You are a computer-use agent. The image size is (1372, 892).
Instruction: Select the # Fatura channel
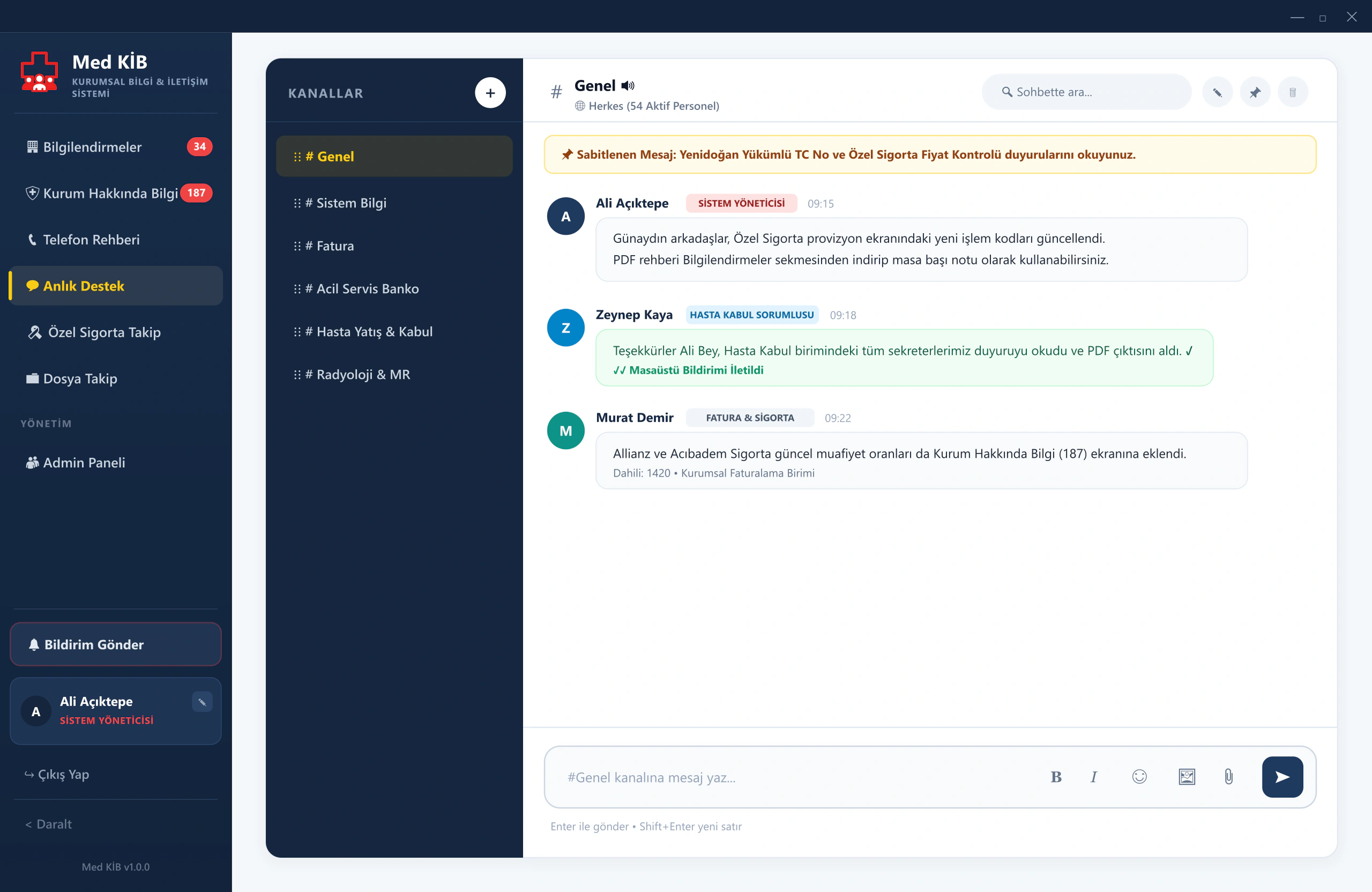click(x=394, y=246)
